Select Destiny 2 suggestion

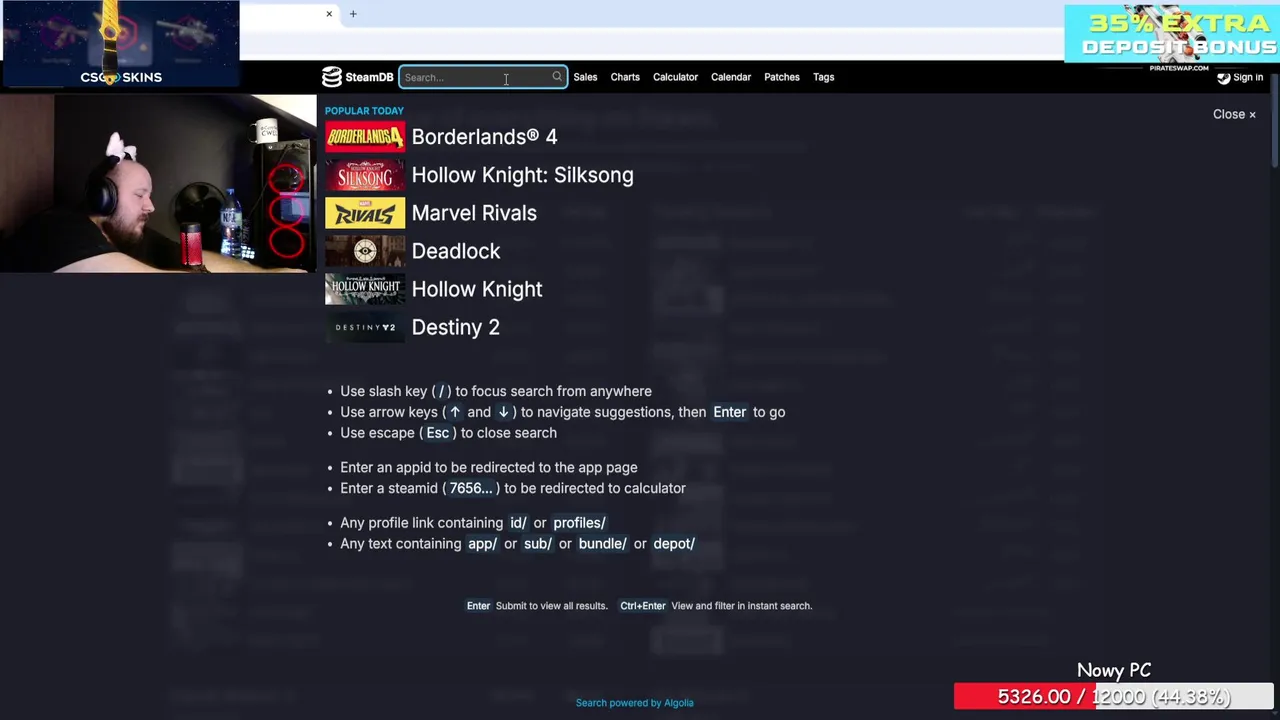tap(455, 327)
